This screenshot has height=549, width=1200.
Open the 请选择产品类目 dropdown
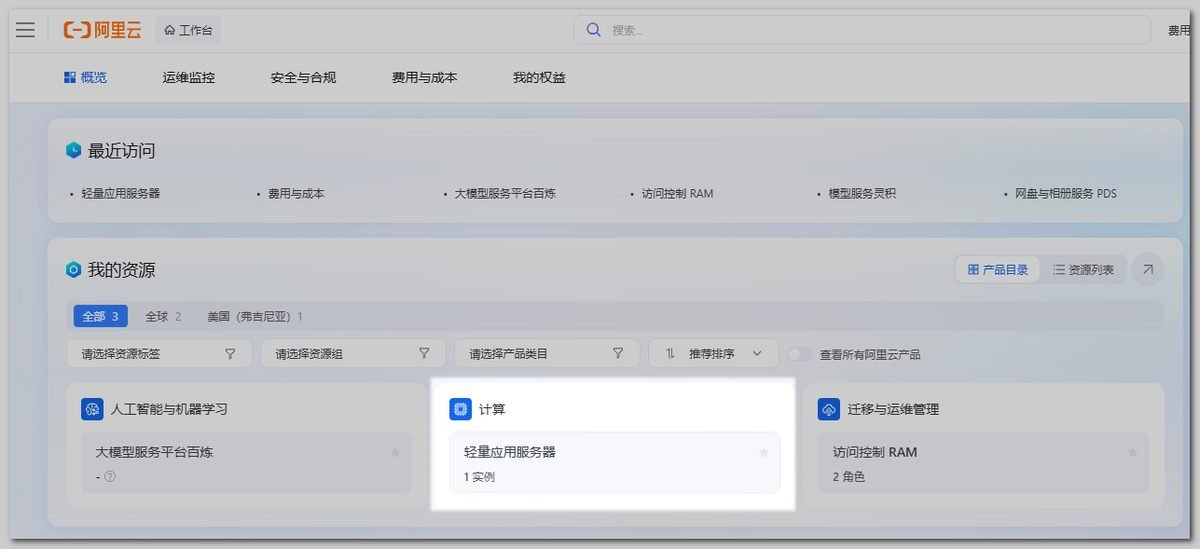coord(547,353)
